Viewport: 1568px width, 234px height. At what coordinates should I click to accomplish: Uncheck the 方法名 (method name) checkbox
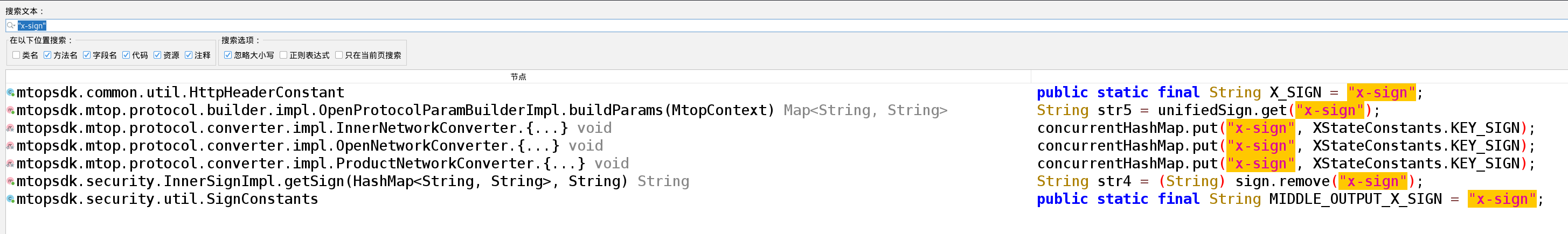pos(47,55)
